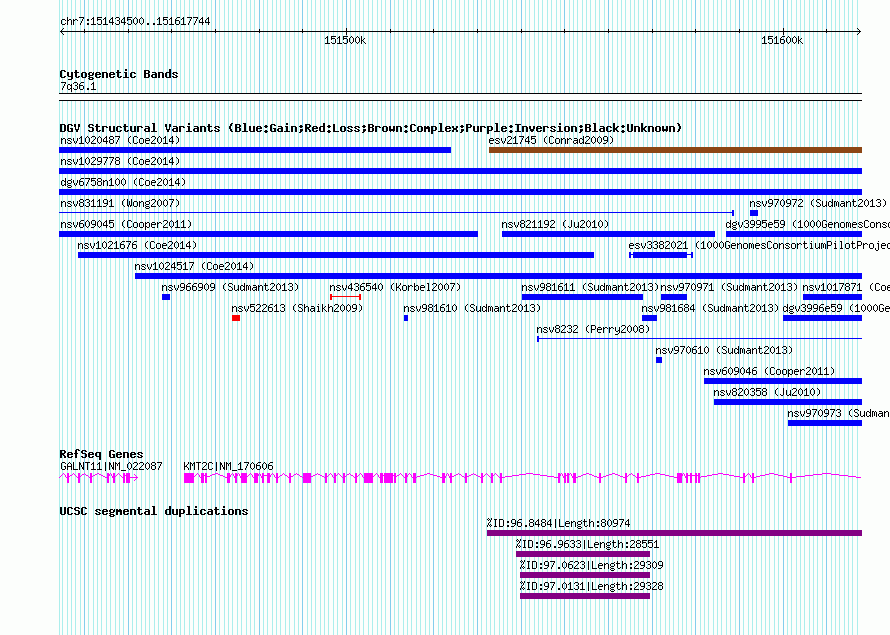Click the chr7:151434500..151617744 location text
The height and width of the screenshot is (635, 890).
click(135, 21)
